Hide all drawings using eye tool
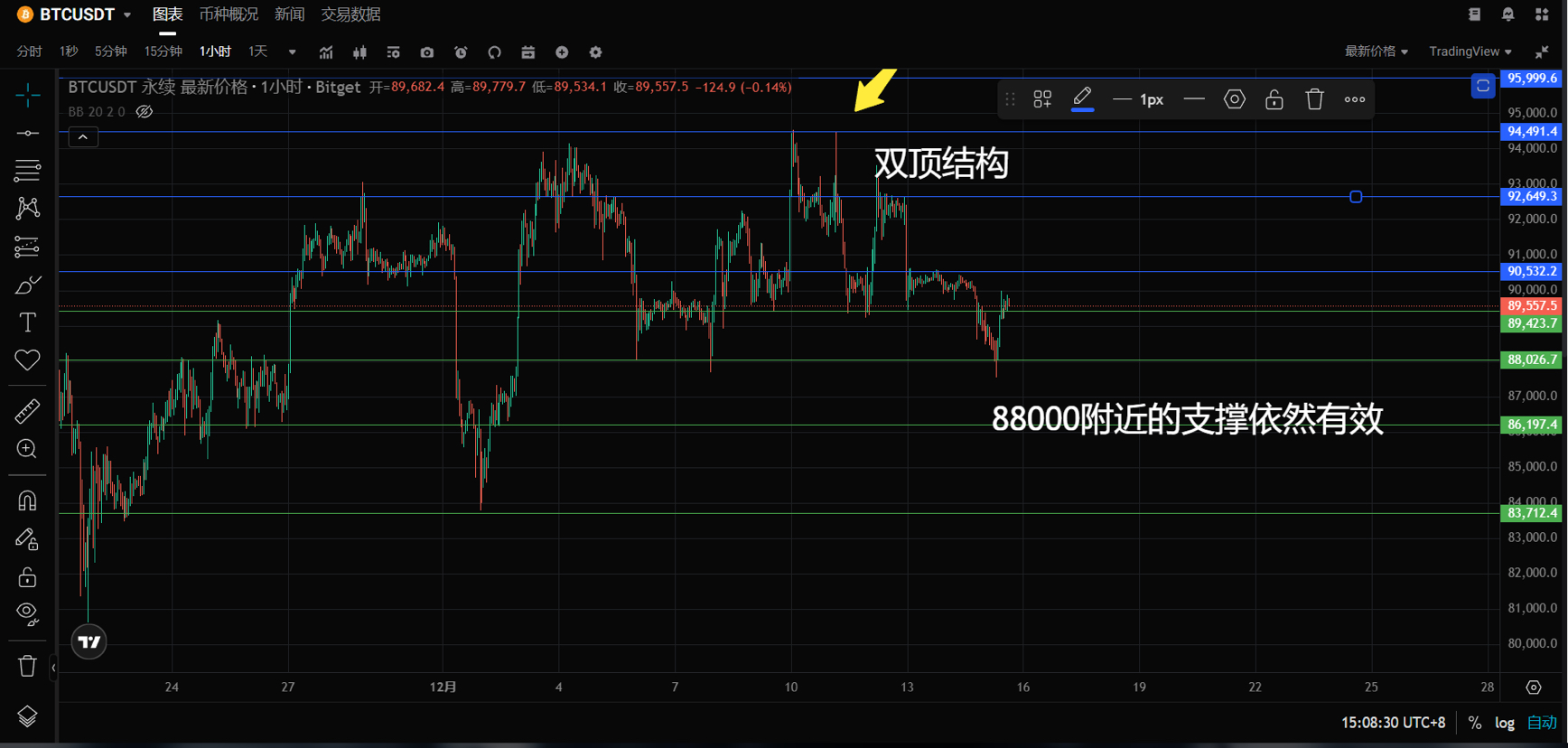Image resolution: width=1568 pixels, height=748 pixels. [x=27, y=614]
